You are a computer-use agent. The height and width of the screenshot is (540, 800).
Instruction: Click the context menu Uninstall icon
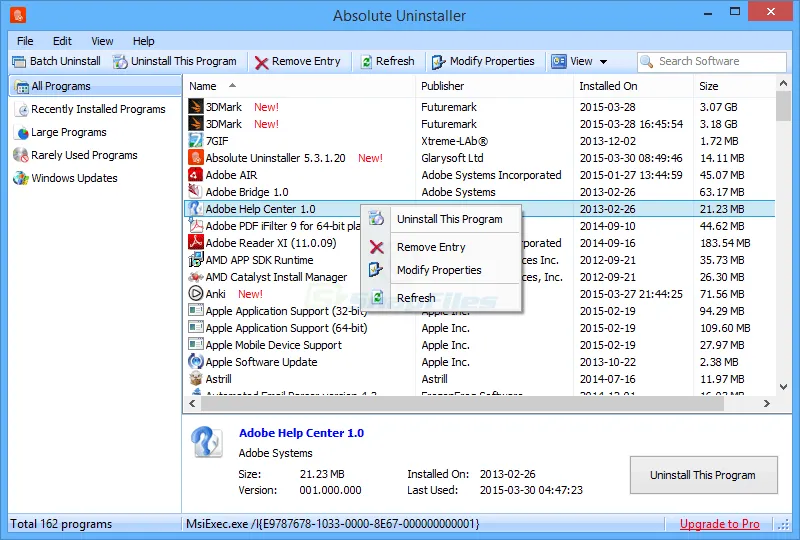[x=376, y=218]
